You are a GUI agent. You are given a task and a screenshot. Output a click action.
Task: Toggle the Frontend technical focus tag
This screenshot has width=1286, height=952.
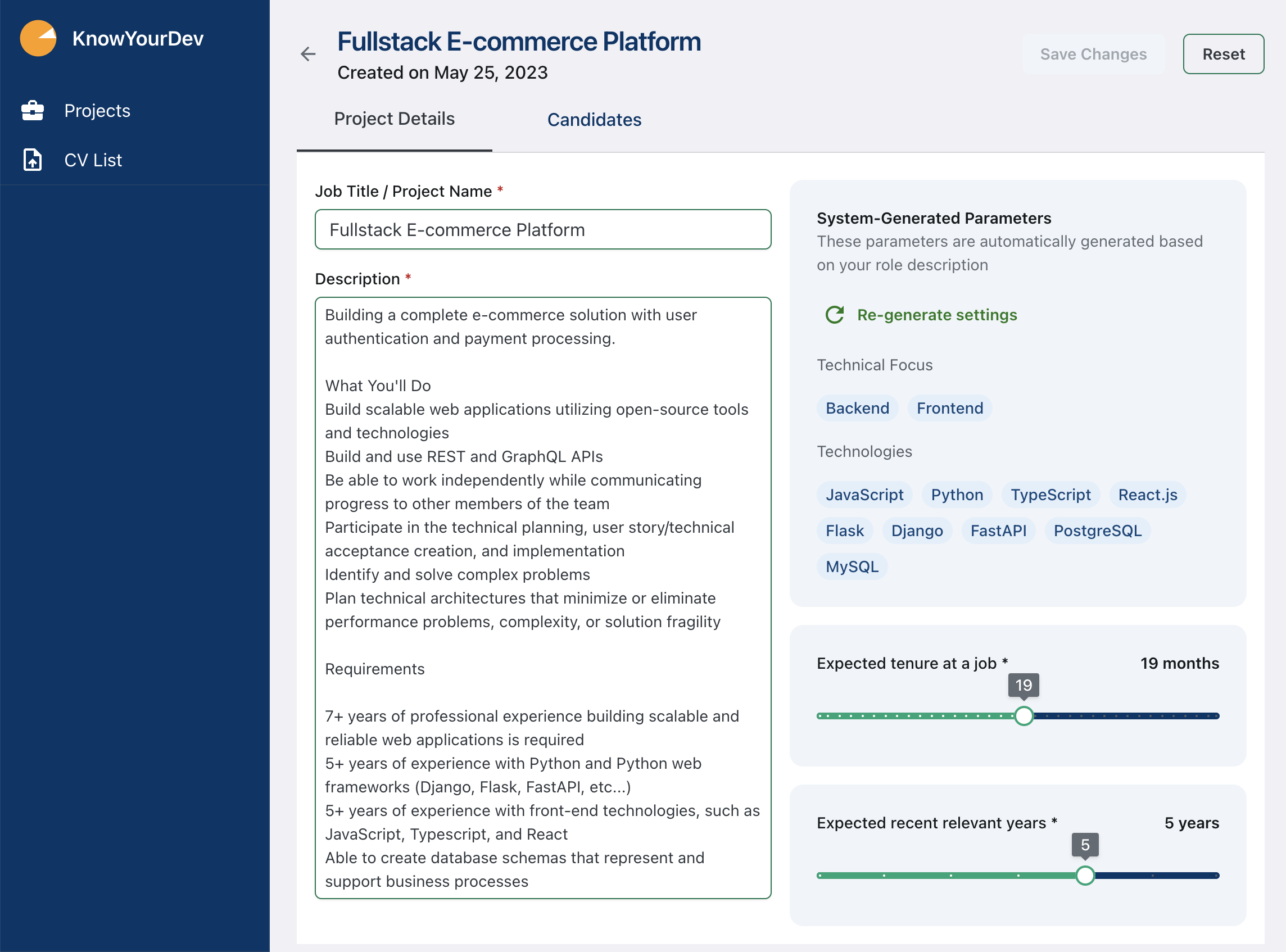(x=949, y=408)
